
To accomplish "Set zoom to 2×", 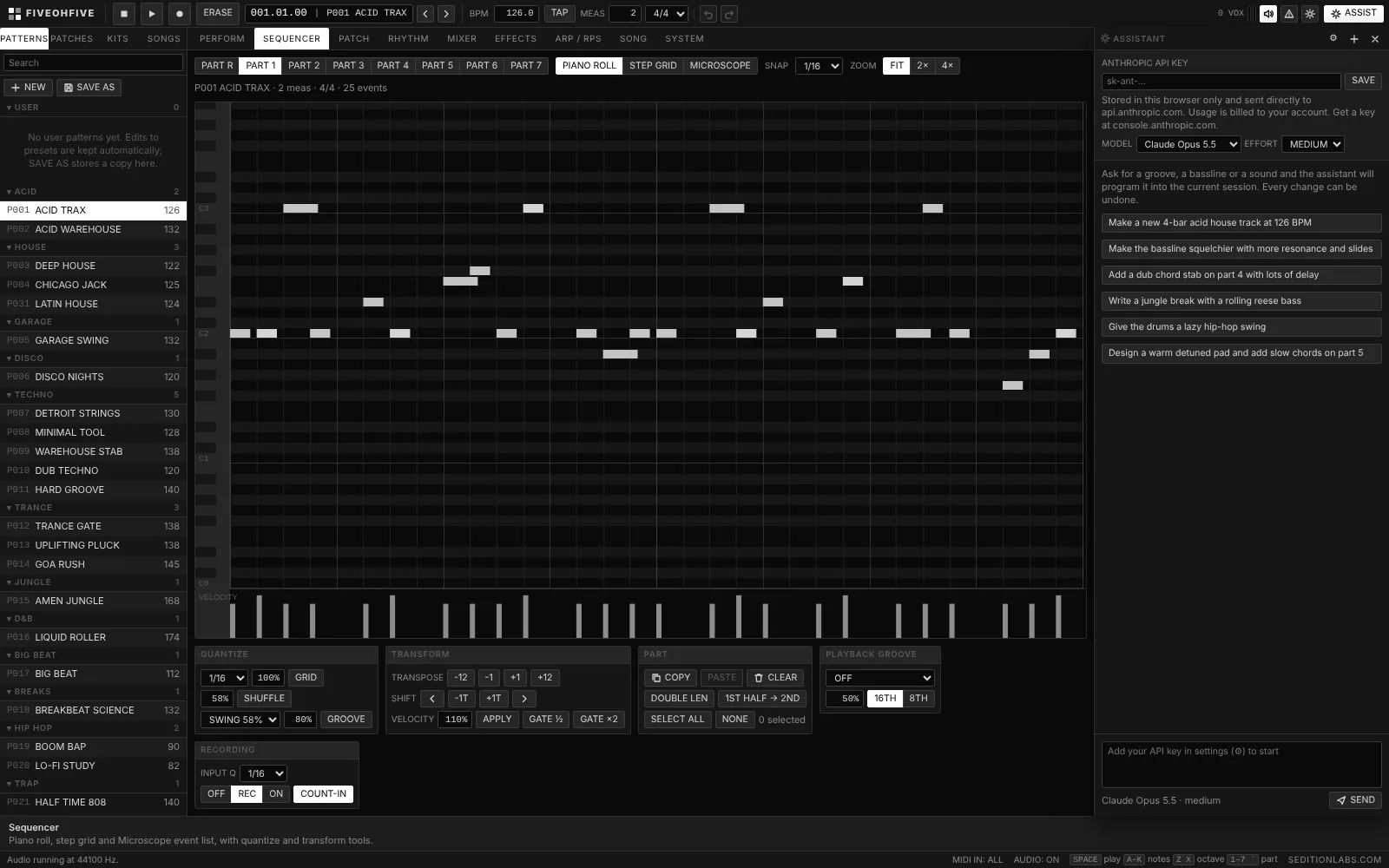I will [x=922, y=65].
